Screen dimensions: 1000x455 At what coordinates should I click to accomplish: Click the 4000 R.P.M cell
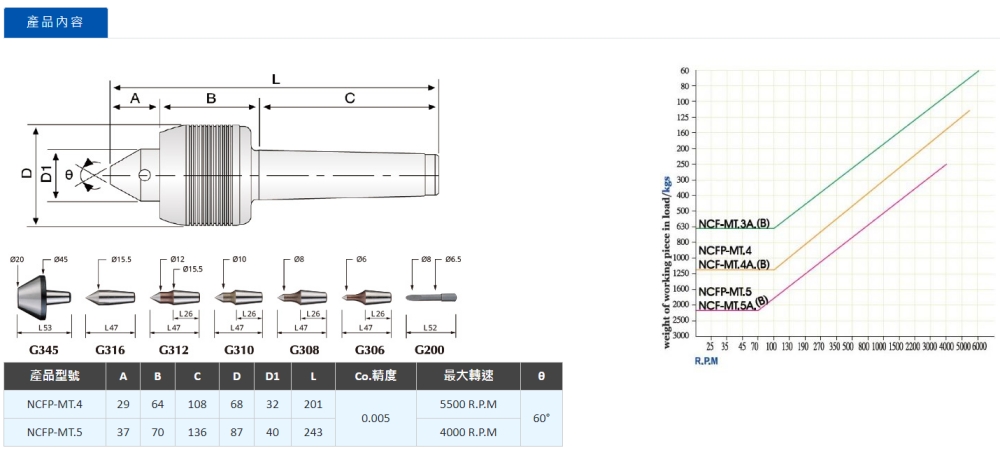[469, 432]
